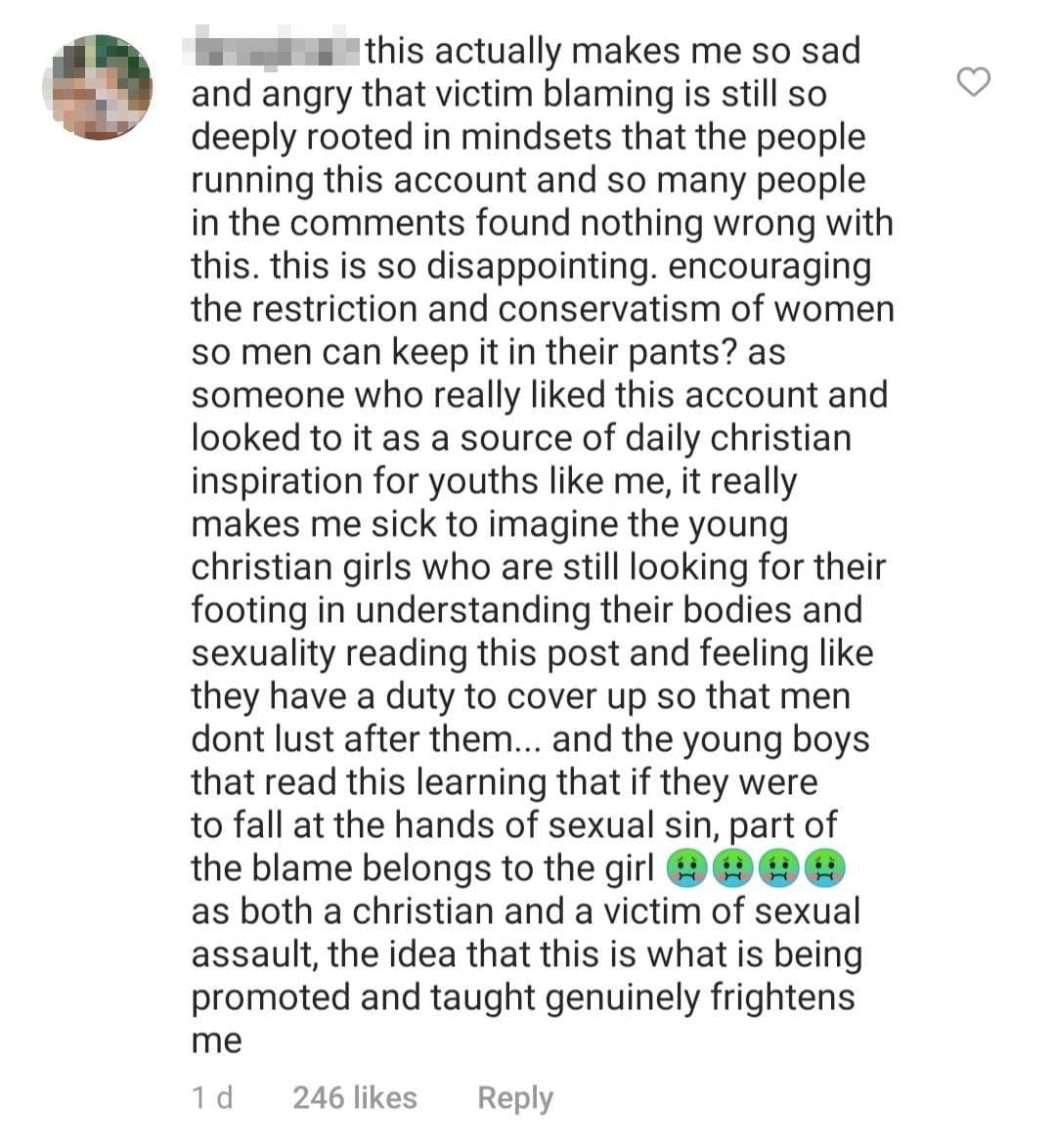Tap the blurred username of the commenter
Viewport: 1055px width, 1148px height.
click(x=276, y=49)
